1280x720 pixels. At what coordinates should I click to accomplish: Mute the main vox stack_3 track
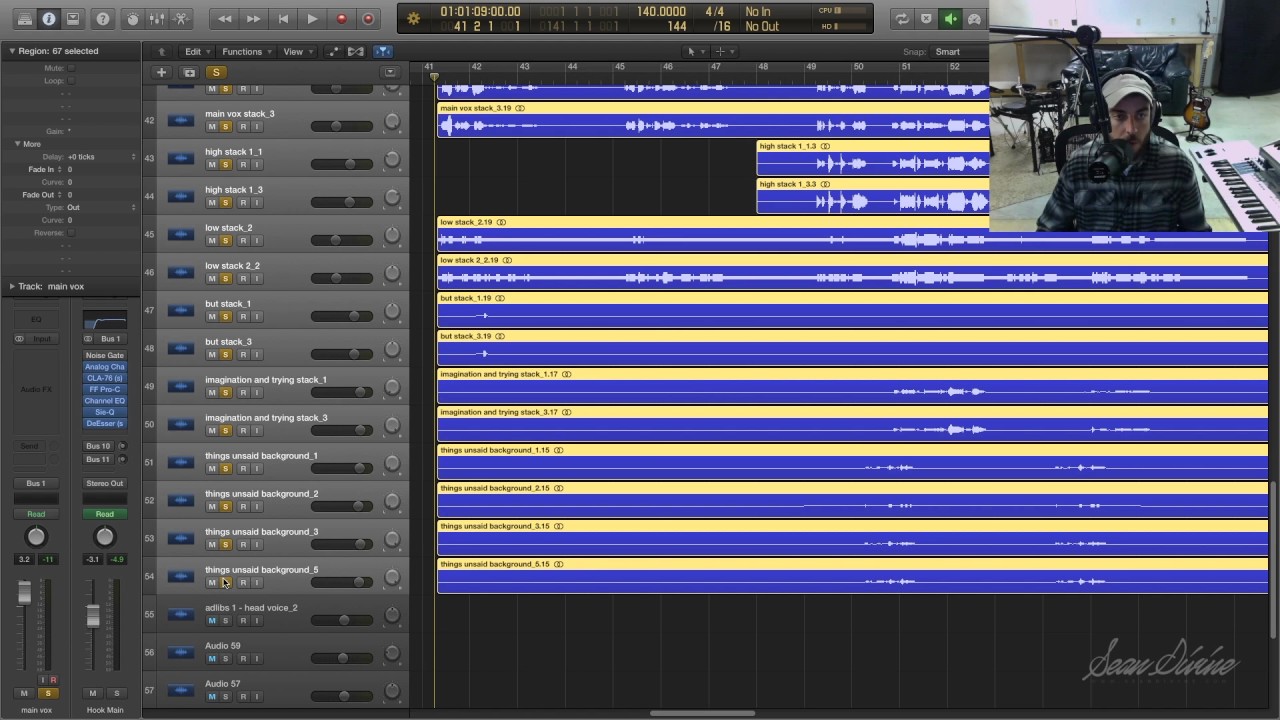pos(211,127)
